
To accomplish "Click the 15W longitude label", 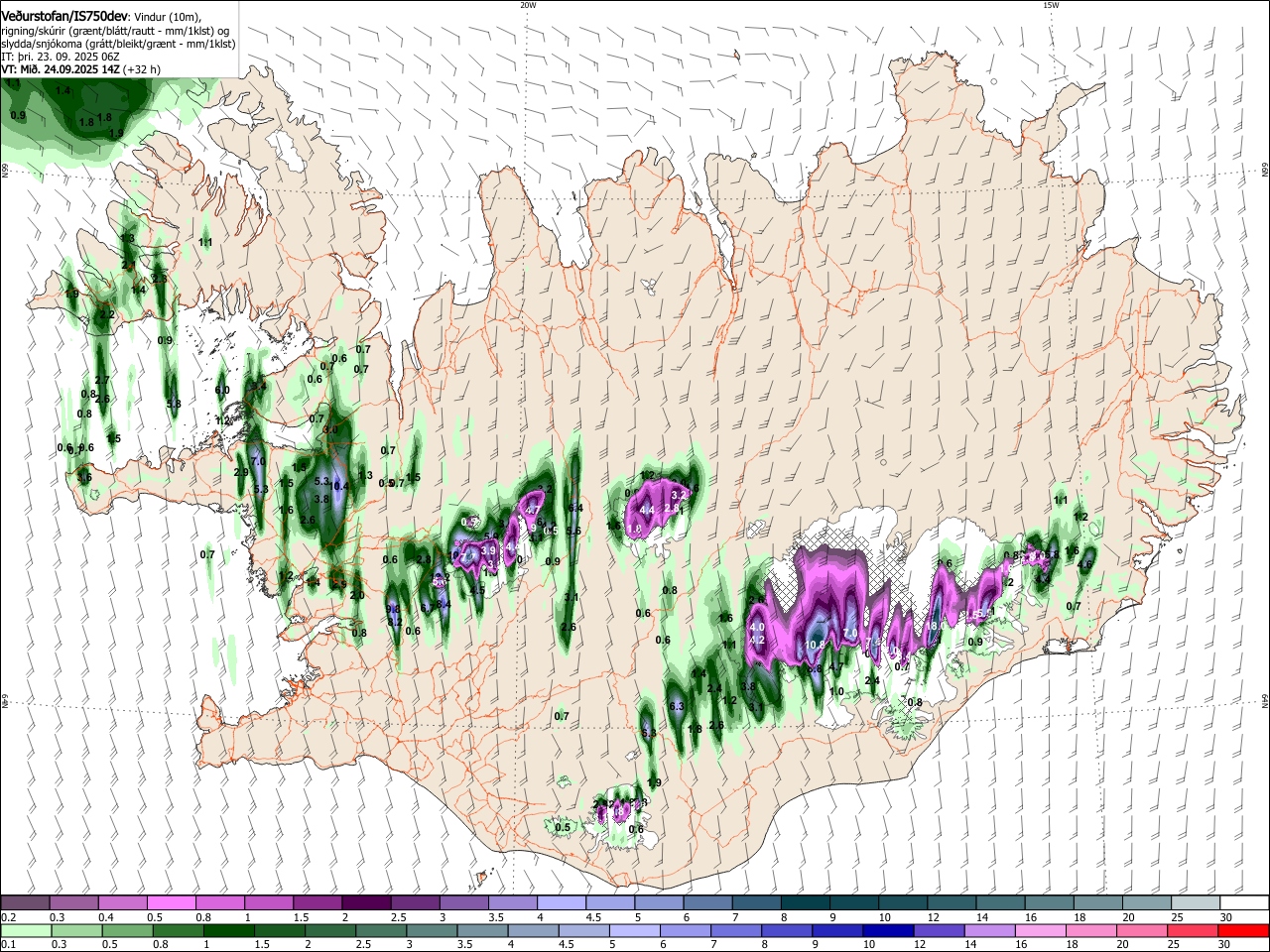I will click(1051, 5).
